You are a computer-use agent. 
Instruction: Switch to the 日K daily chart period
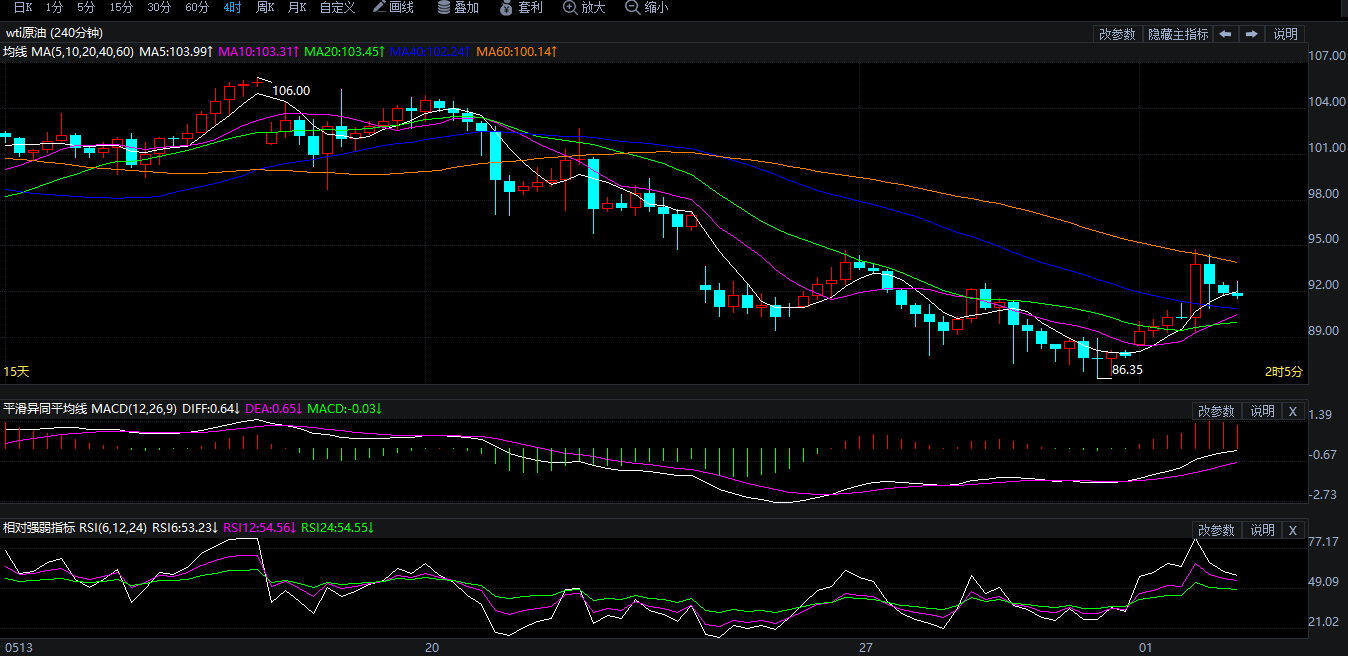pyautogui.click(x=22, y=7)
